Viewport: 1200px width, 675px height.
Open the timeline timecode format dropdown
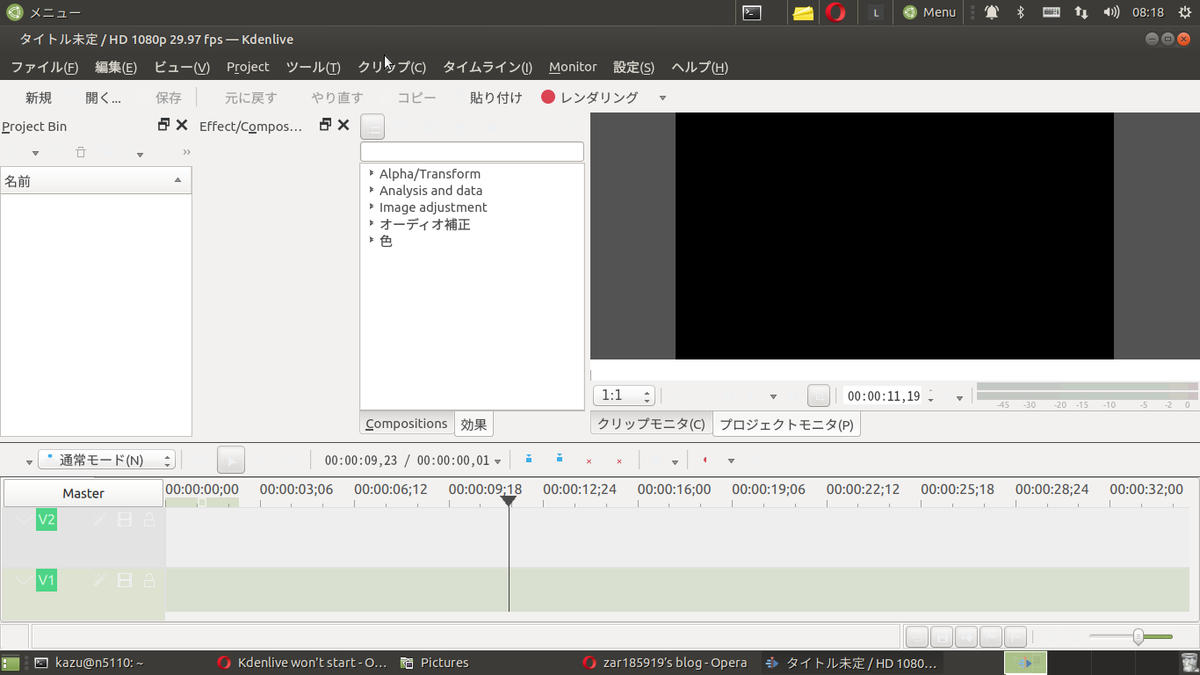[498, 461]
